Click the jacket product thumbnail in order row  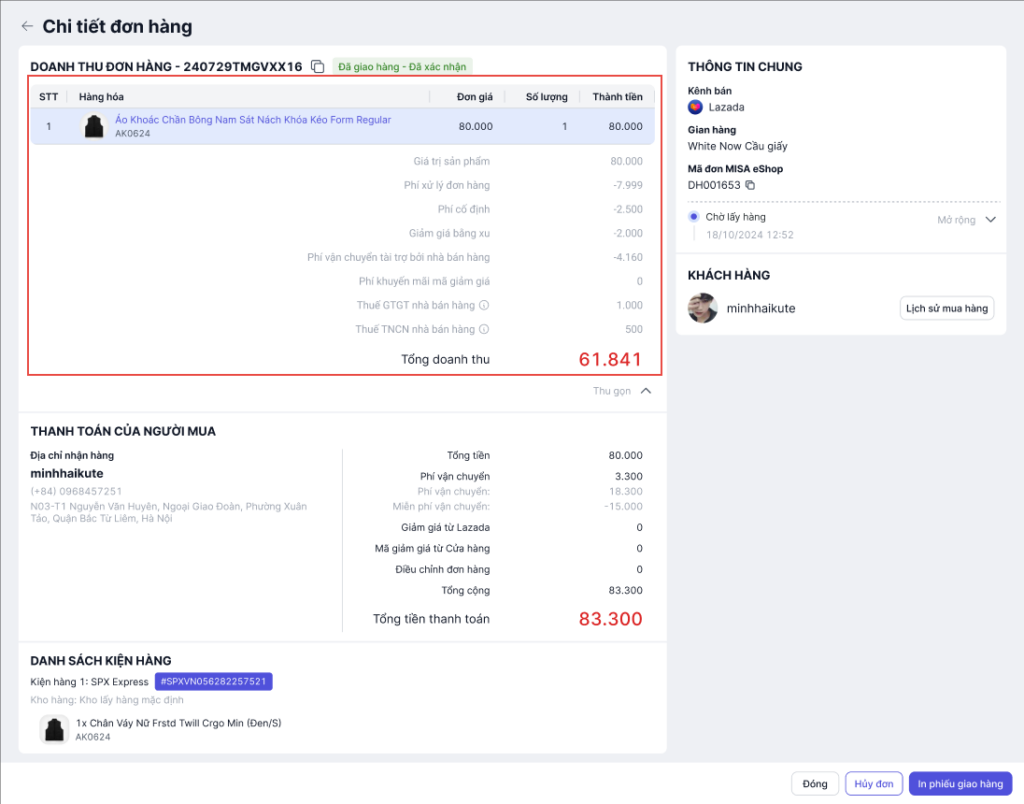coord(94,126)
